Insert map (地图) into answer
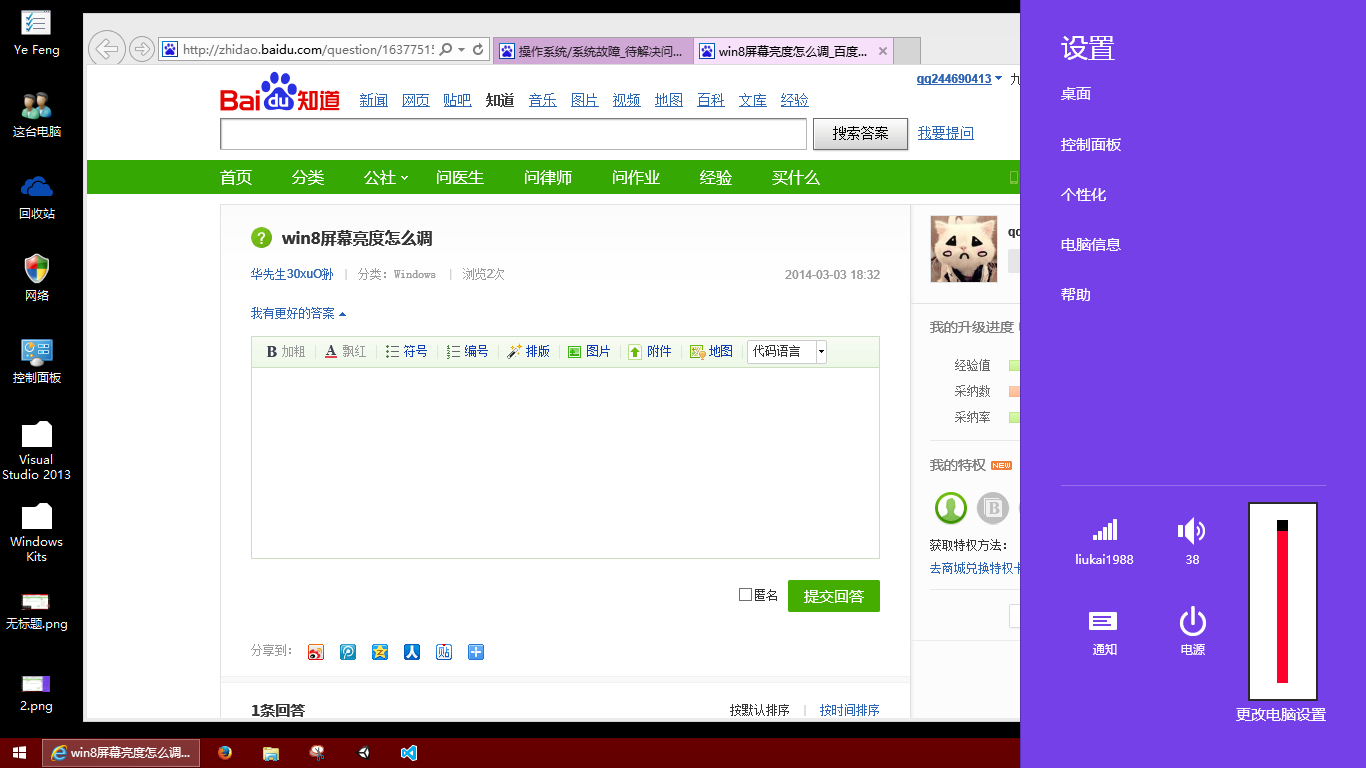This screenshot has width=1366, height=768. click(711, 351)
